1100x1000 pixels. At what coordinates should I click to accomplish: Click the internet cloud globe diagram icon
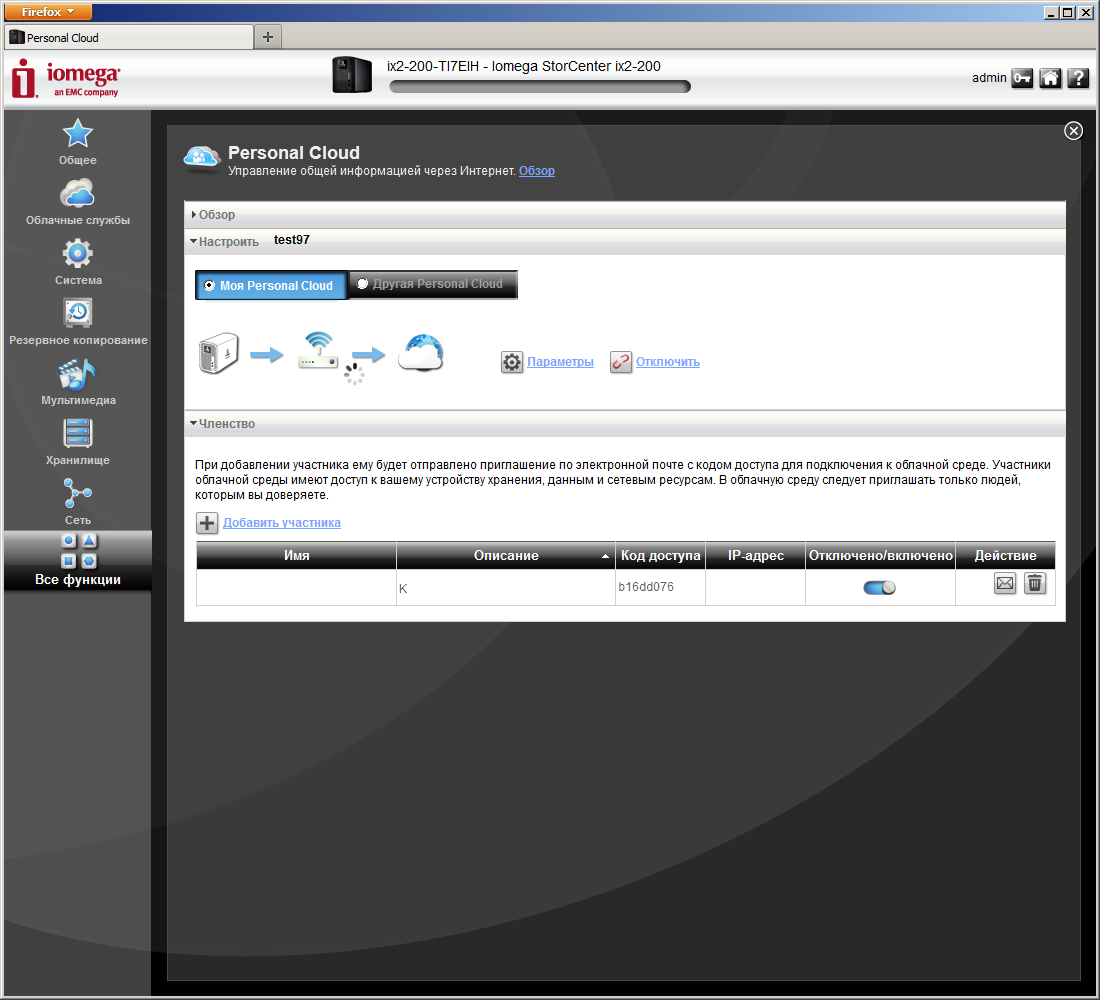pos(421,352)
